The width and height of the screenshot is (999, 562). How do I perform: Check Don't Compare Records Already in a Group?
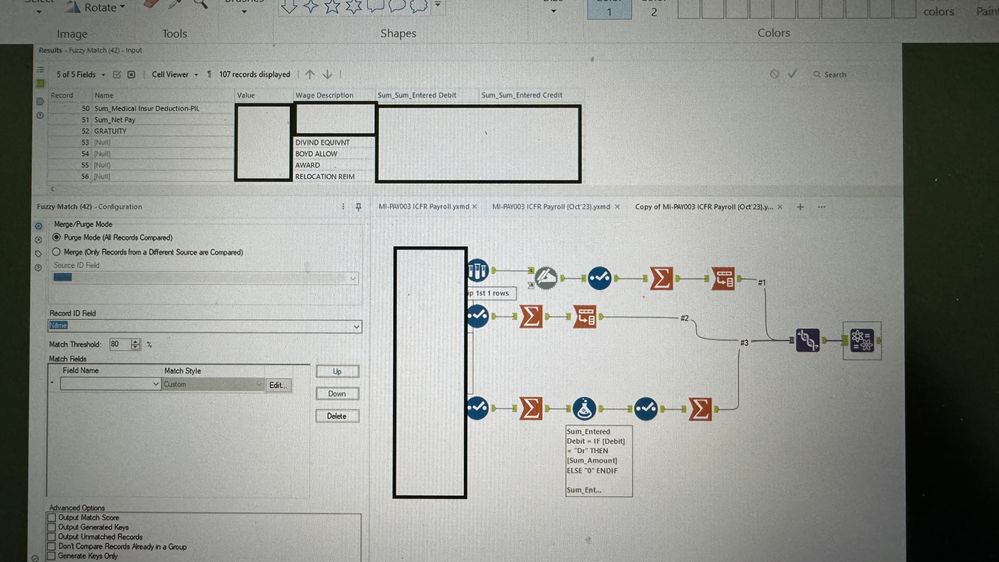(x=52, y=547)
